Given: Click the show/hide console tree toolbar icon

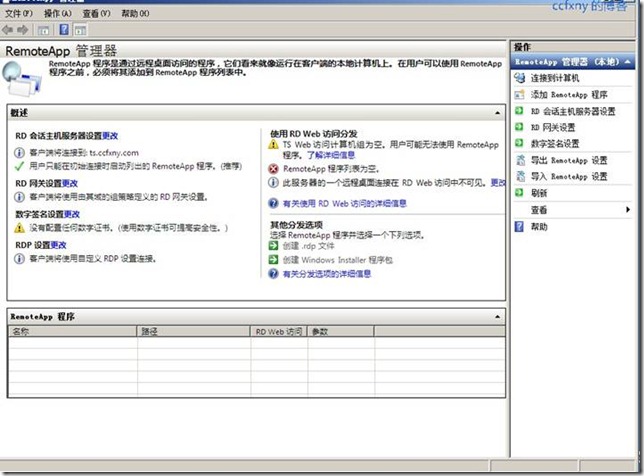Looking at the screenshot, I should (x=43, y=30).
